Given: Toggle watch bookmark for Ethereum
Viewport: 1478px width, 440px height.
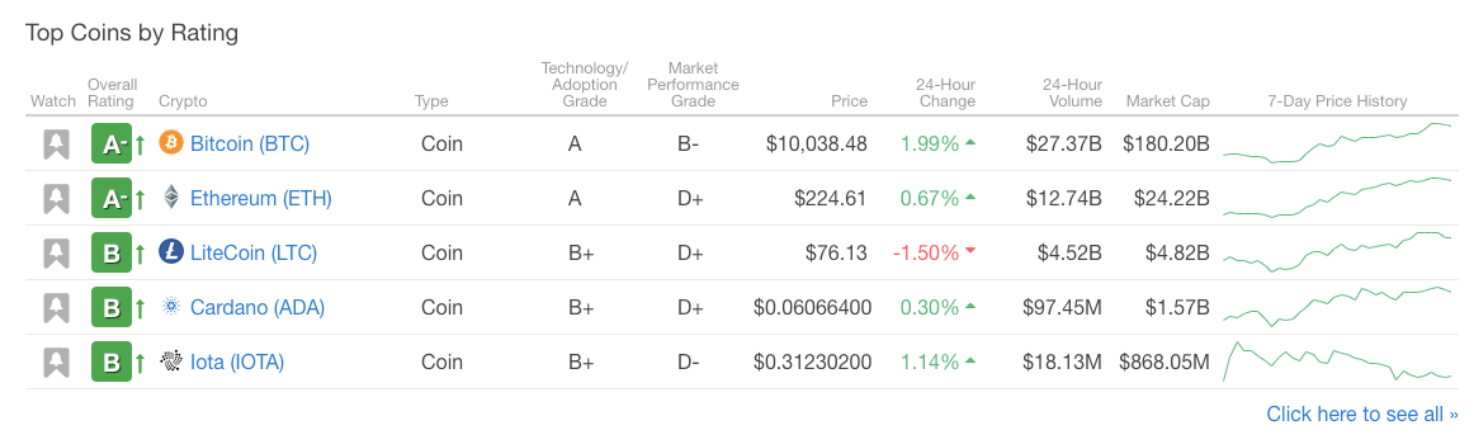Looking at the screenshot, I should click(56, 199).
